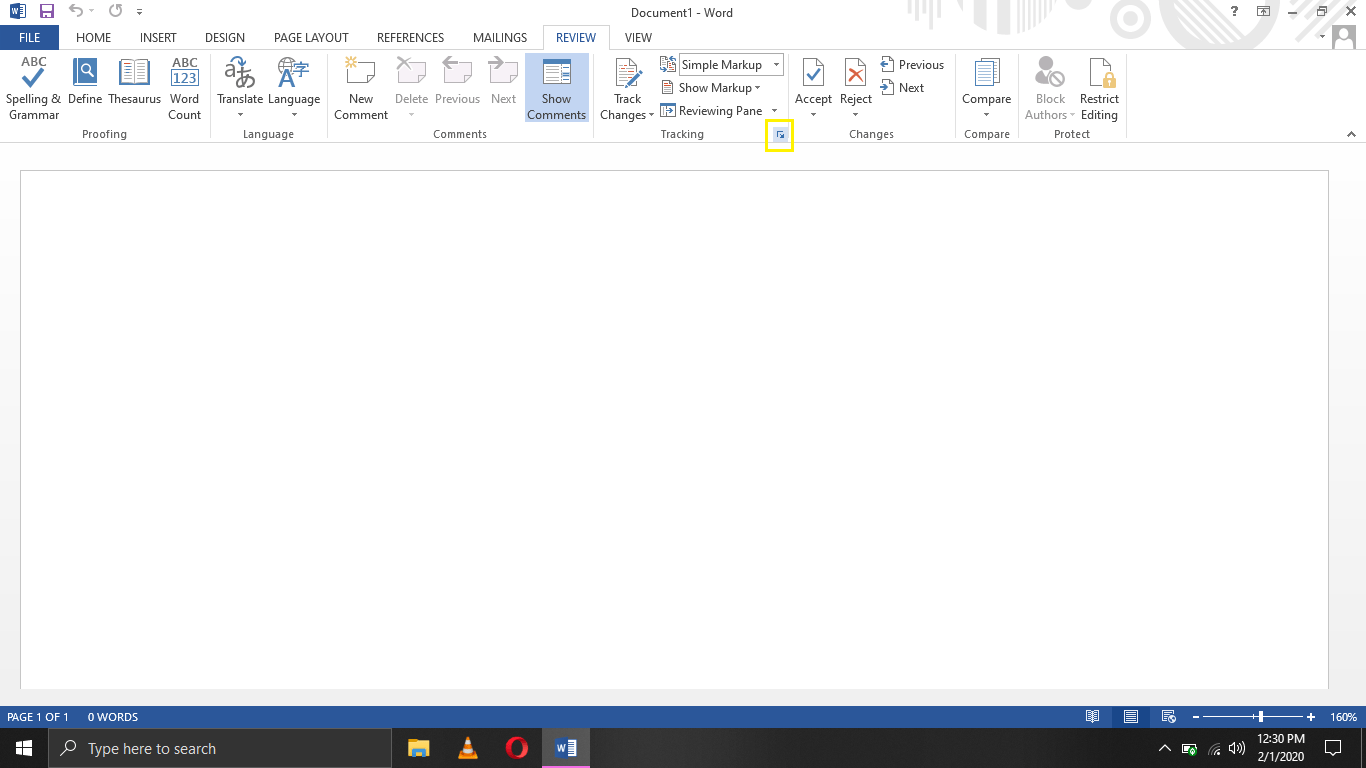Click the Translate button
The width and height of the screenshot is (1366, 768).
coord(240,85)
